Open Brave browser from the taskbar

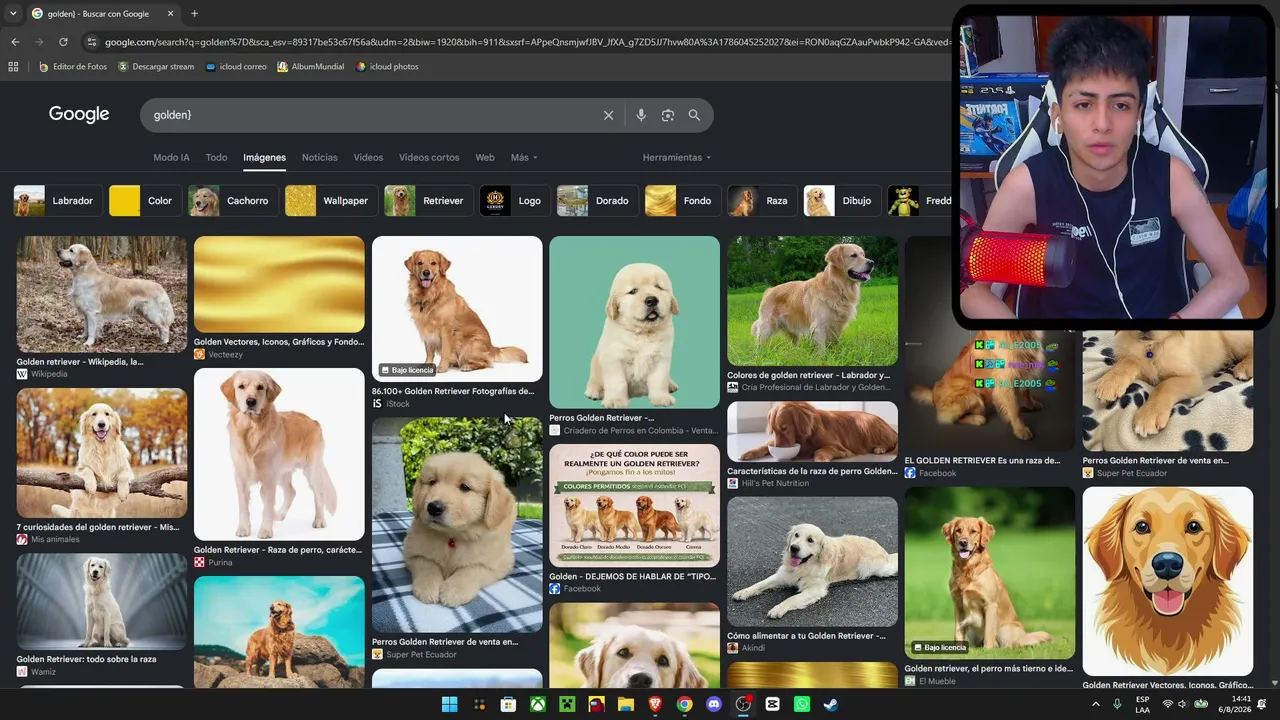point(655,704)
